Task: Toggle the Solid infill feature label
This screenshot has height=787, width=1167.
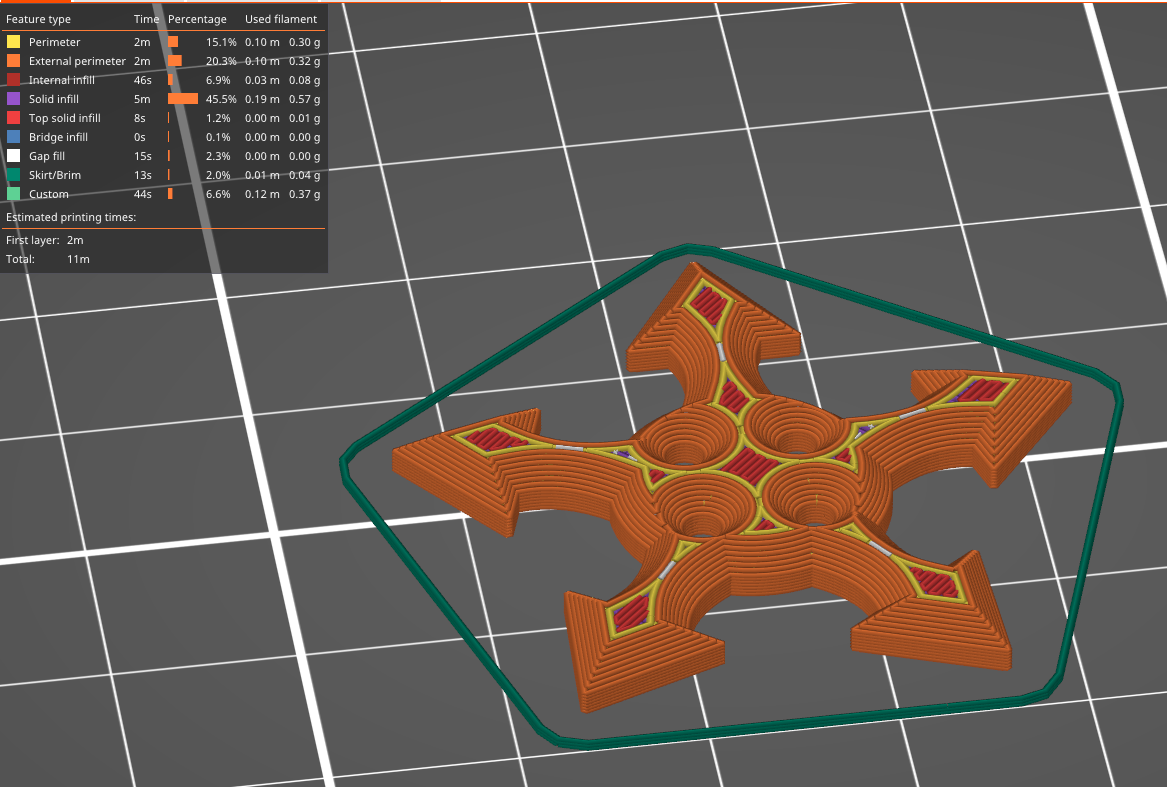Action: click(54, 99)
